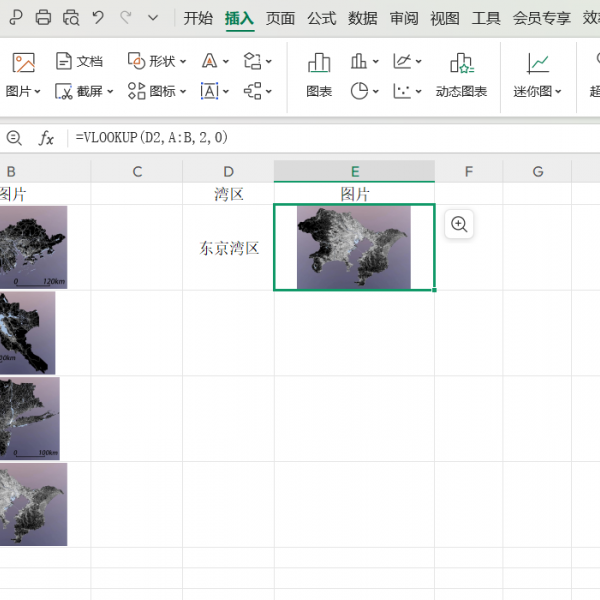Expand the 截屏 (Screenshot) dropdown
Screen dimensions: 600x600
click(x=109, y=92)
